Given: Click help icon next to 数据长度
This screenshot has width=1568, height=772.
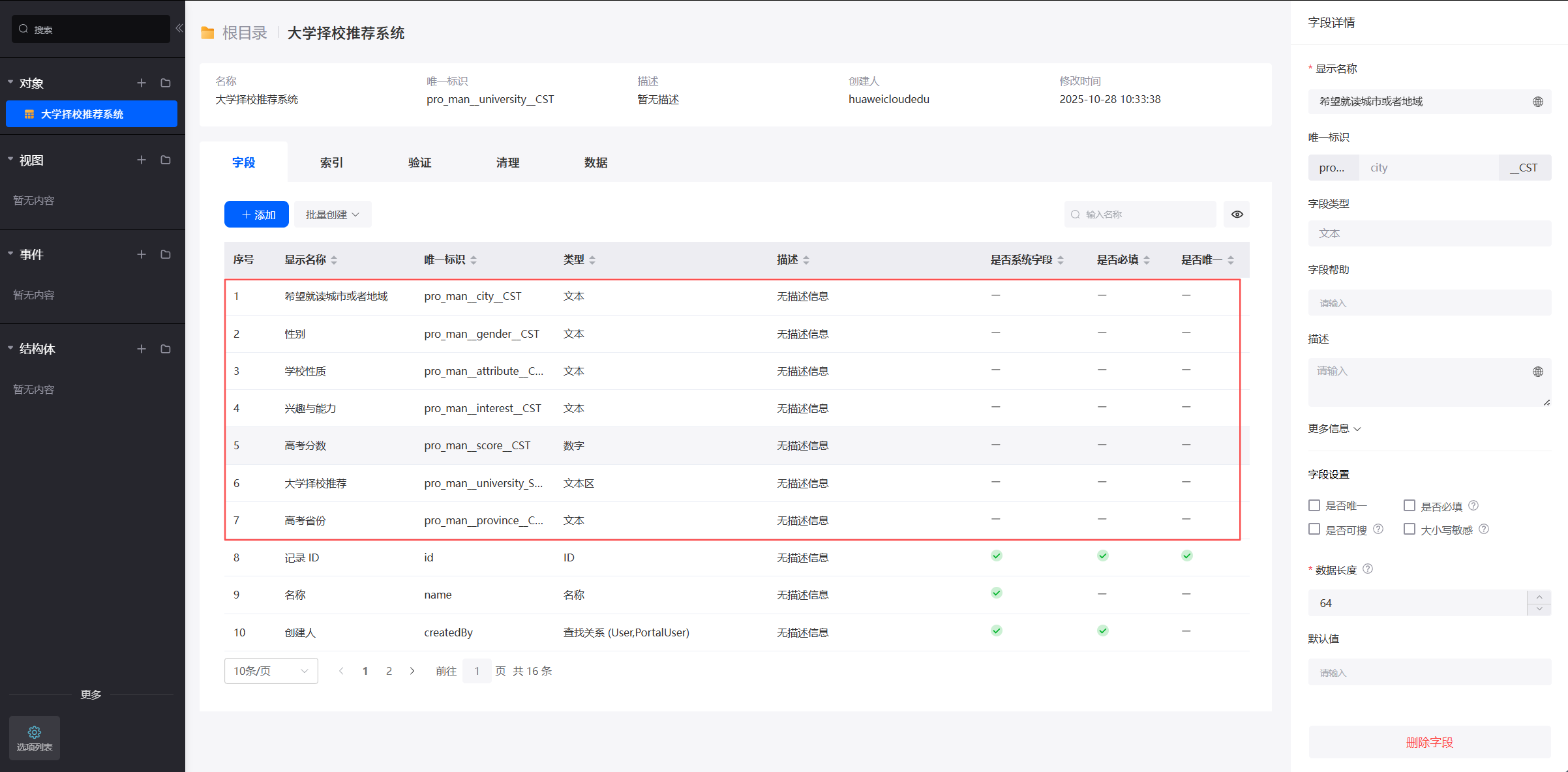Looking at the screenshot, I should coord(1368,569).
